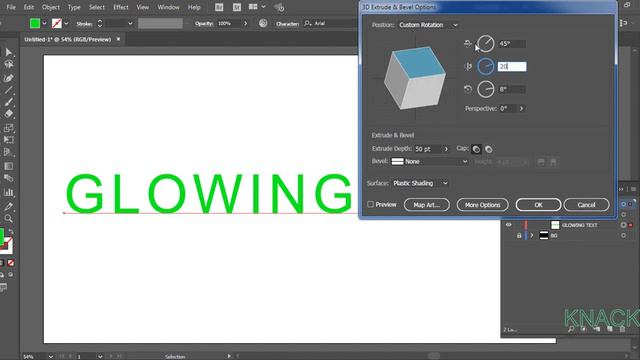Swap fill and stroke arrows
640x360 pixels.
11,231
